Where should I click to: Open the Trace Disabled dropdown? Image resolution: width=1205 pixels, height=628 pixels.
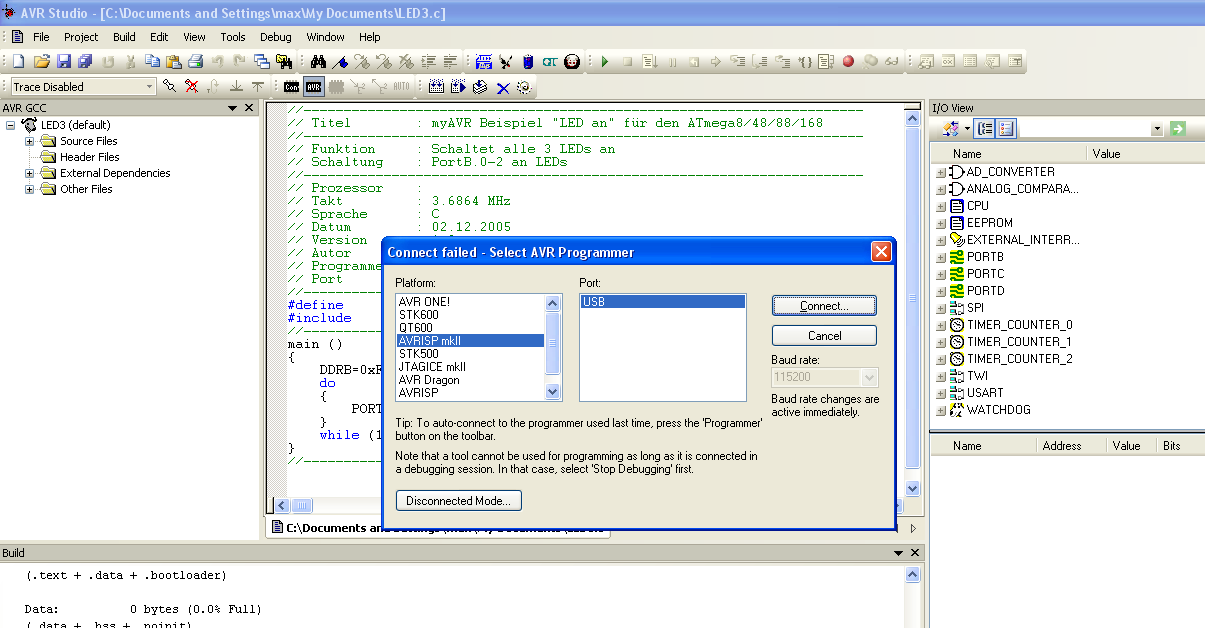[x=149, y=87]
